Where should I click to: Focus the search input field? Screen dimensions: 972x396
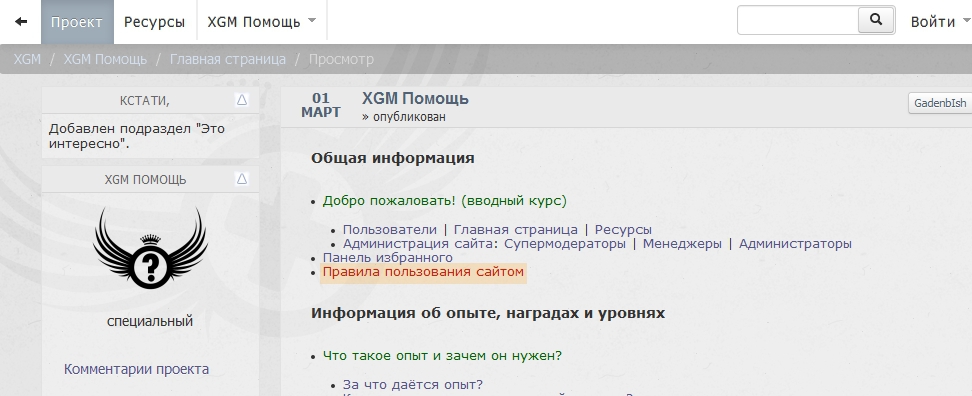click(x=798, y=20)
